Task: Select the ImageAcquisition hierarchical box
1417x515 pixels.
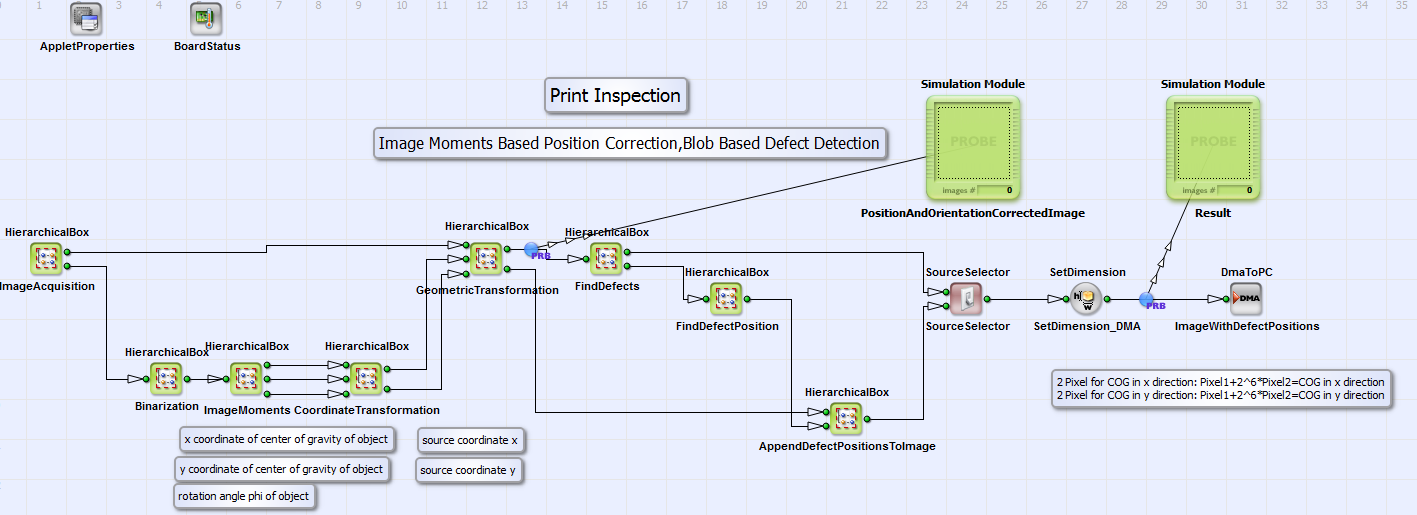Action: coord(47,258)
